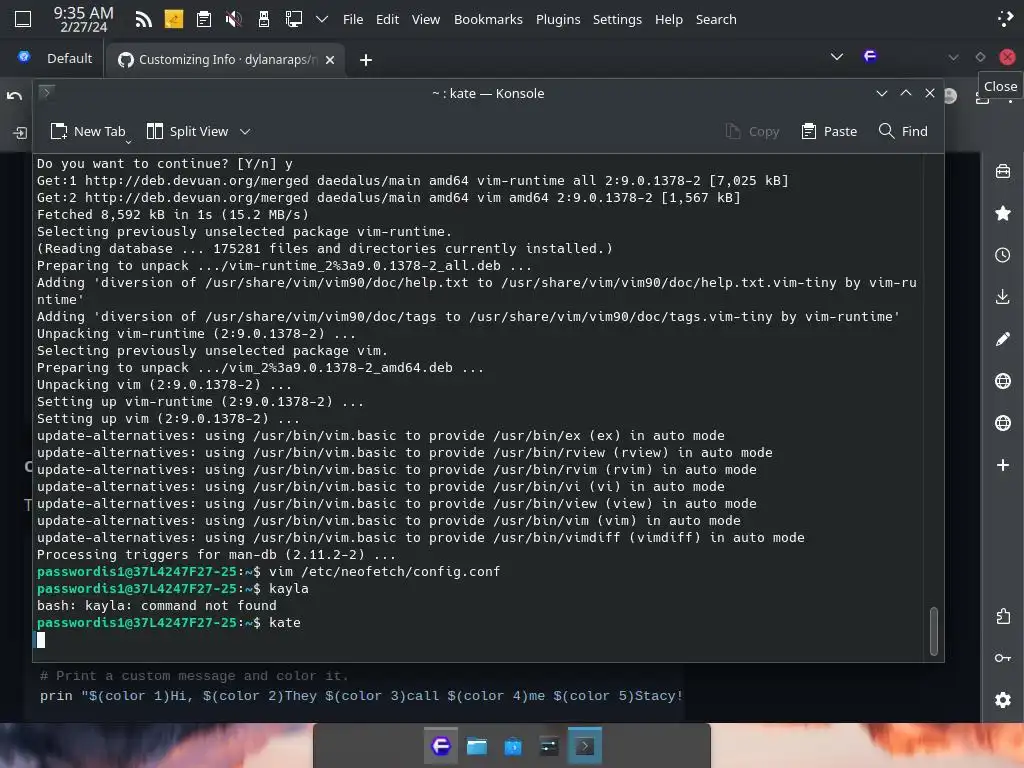This screenshot has width=1024, height=768.
Task: Open the yellow notes tray icon
Action: tap(174, 19)
